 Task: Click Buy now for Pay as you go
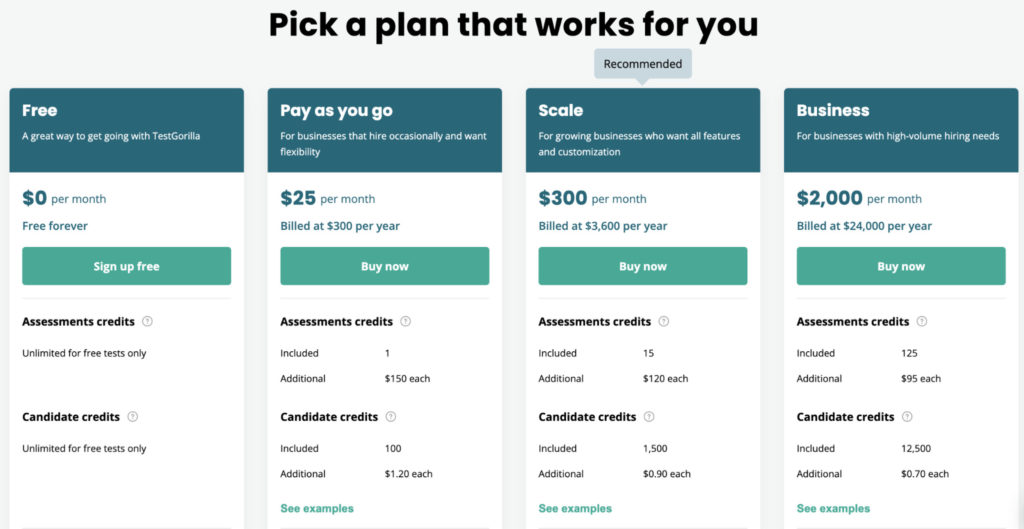click(x=384, y=266)
